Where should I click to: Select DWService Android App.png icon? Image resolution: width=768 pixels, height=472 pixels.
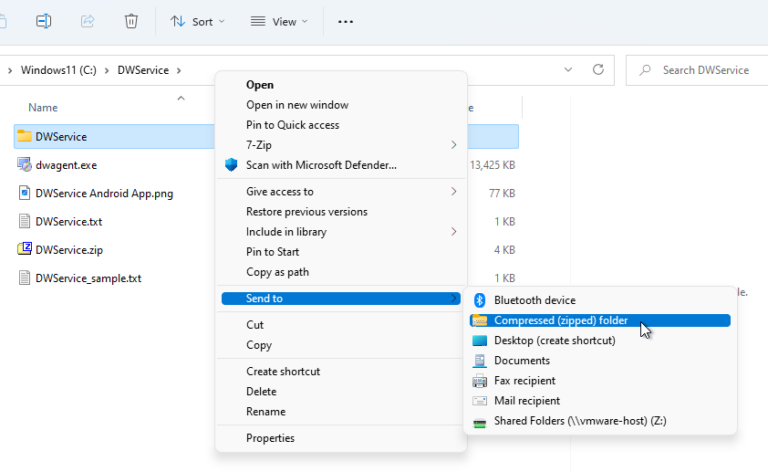tap(24, 193)
